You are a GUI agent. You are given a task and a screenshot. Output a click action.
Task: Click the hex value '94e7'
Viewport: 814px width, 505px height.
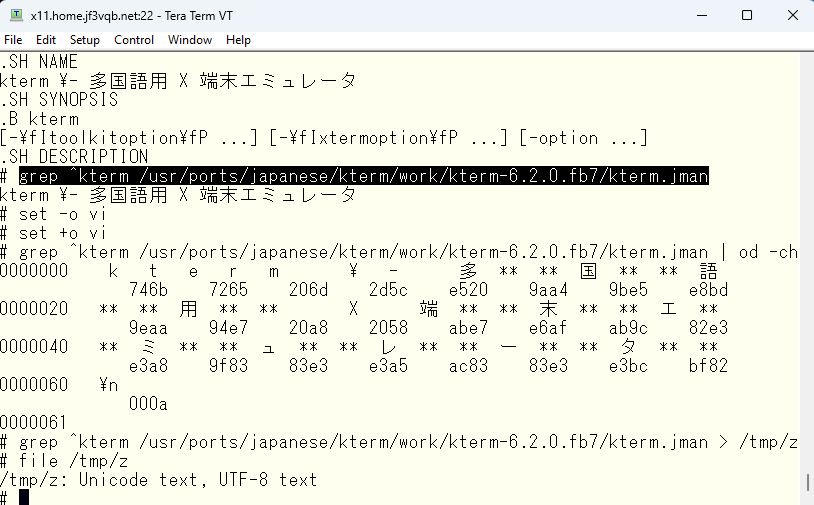click(x=228, y=327)
